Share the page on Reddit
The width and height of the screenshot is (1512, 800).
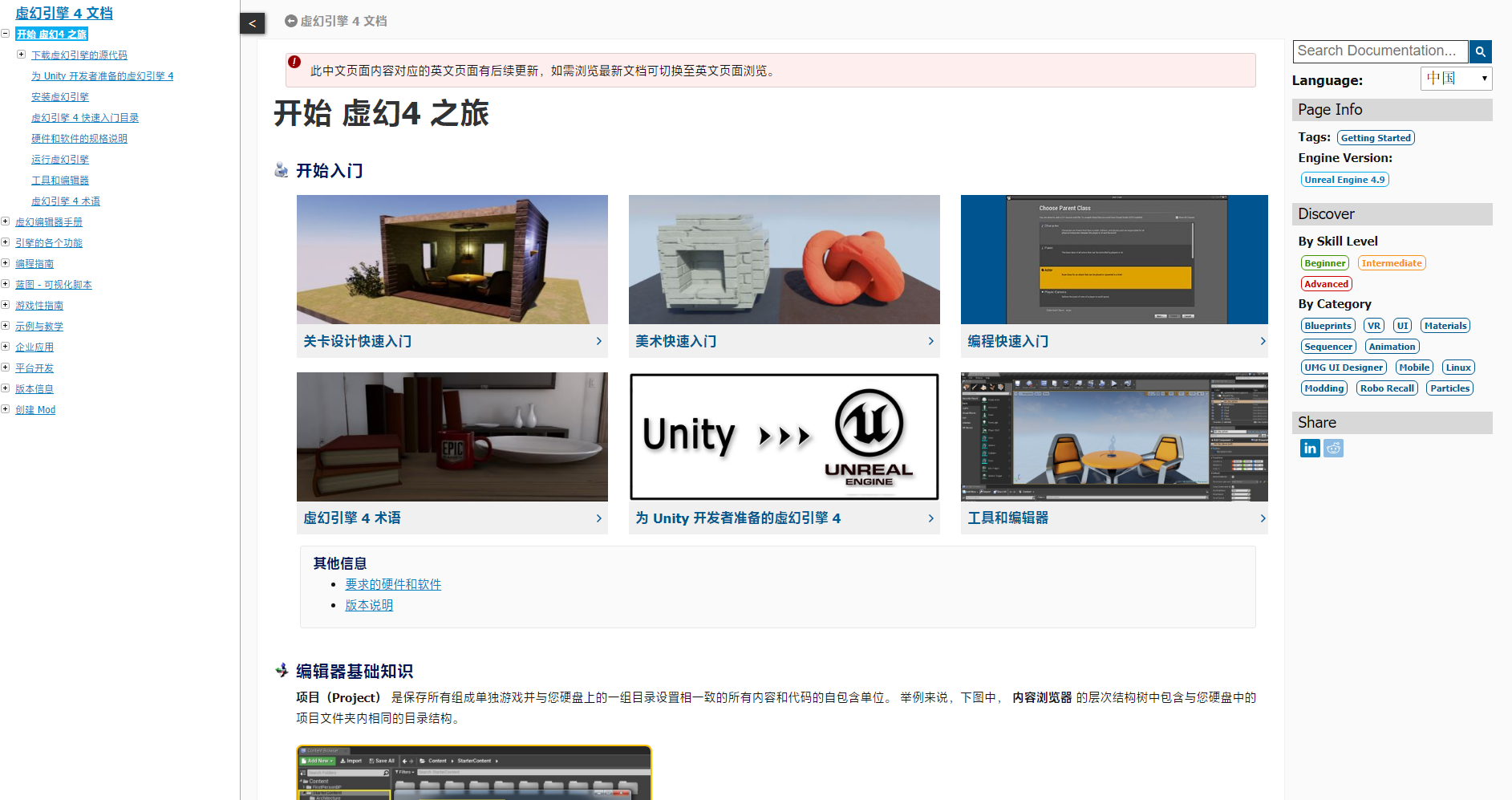pyautogui.click(x=1333, y=448)
